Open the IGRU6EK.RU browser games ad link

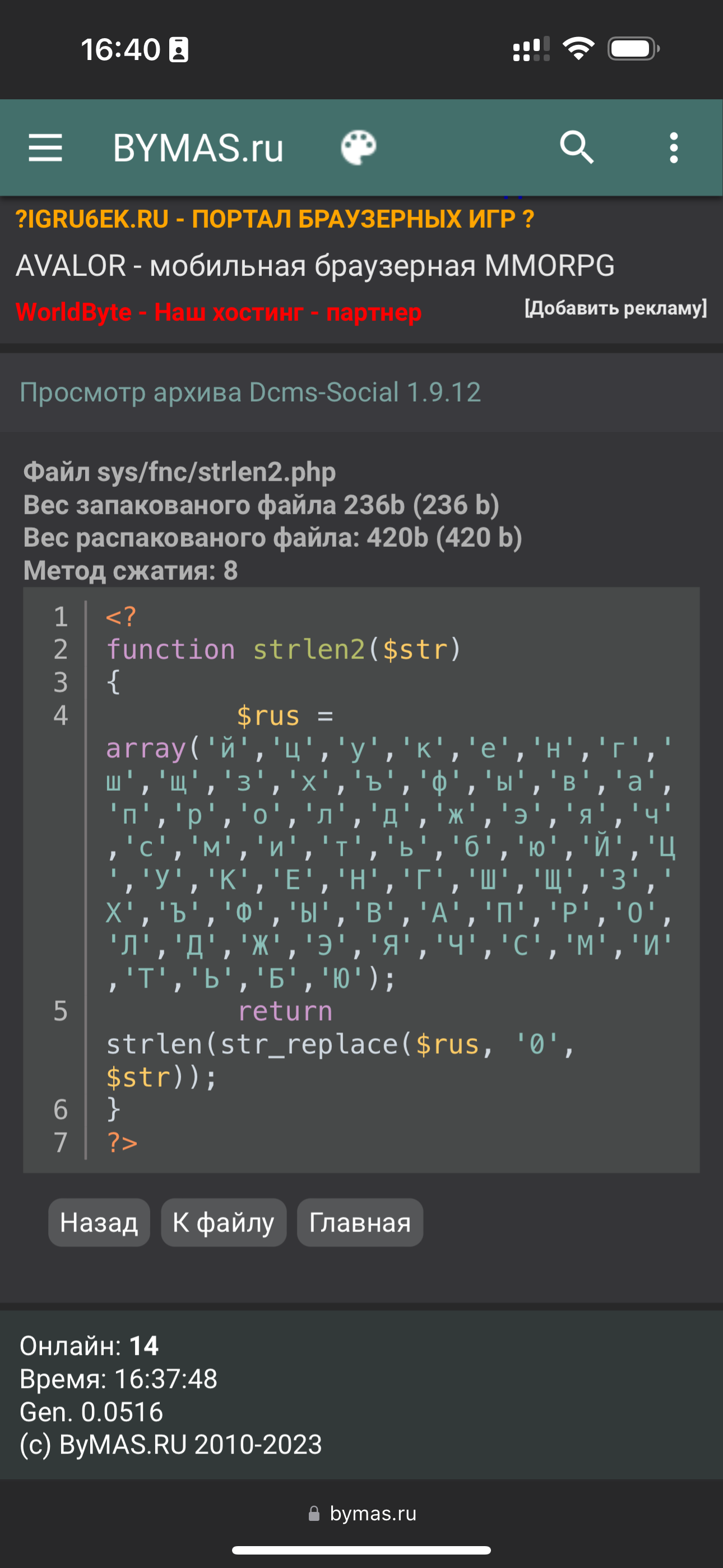point(275,219)
